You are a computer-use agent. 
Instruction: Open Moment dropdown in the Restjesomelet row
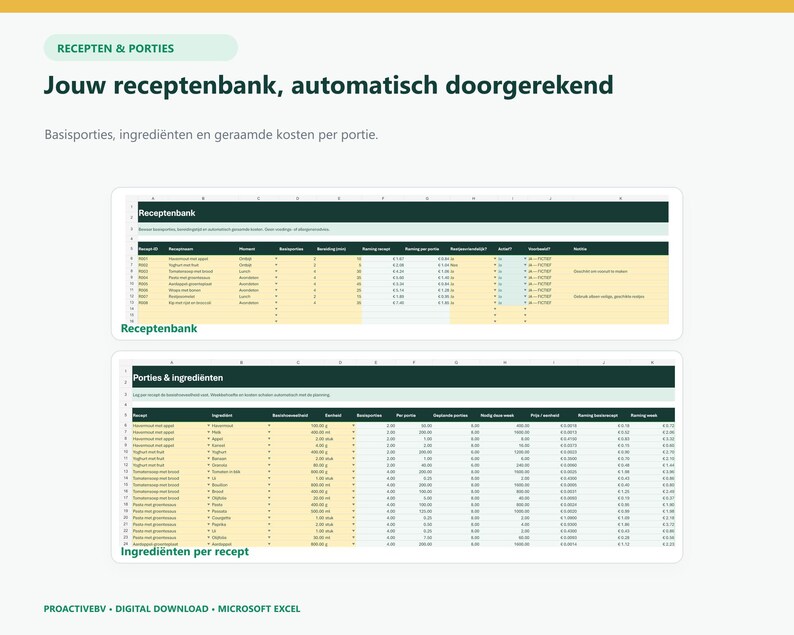click(276, 296)
